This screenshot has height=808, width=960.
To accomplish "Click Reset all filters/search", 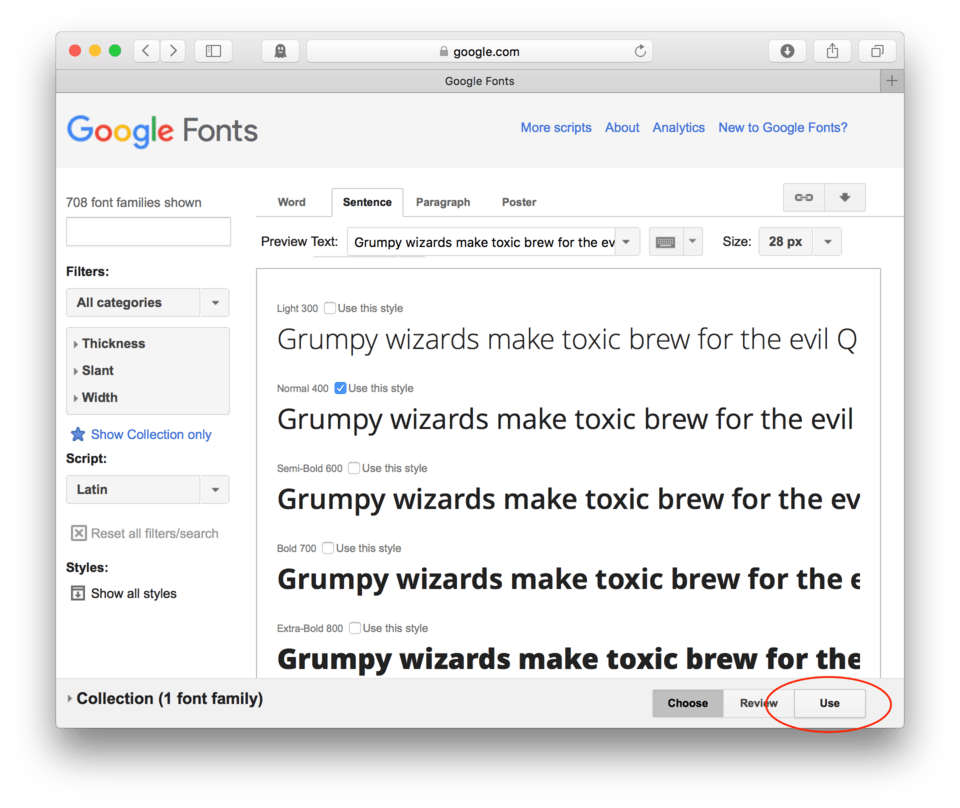I will click(x=154, y=533).
